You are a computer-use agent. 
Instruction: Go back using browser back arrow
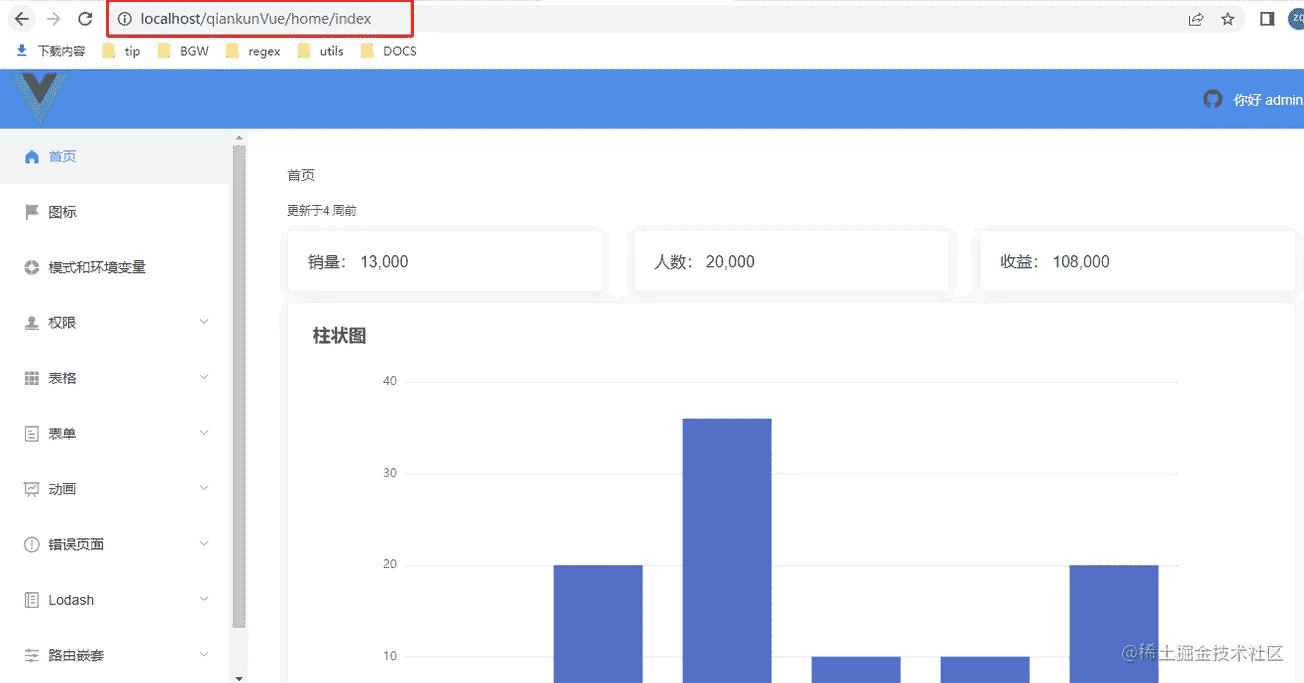click(22, 19)
